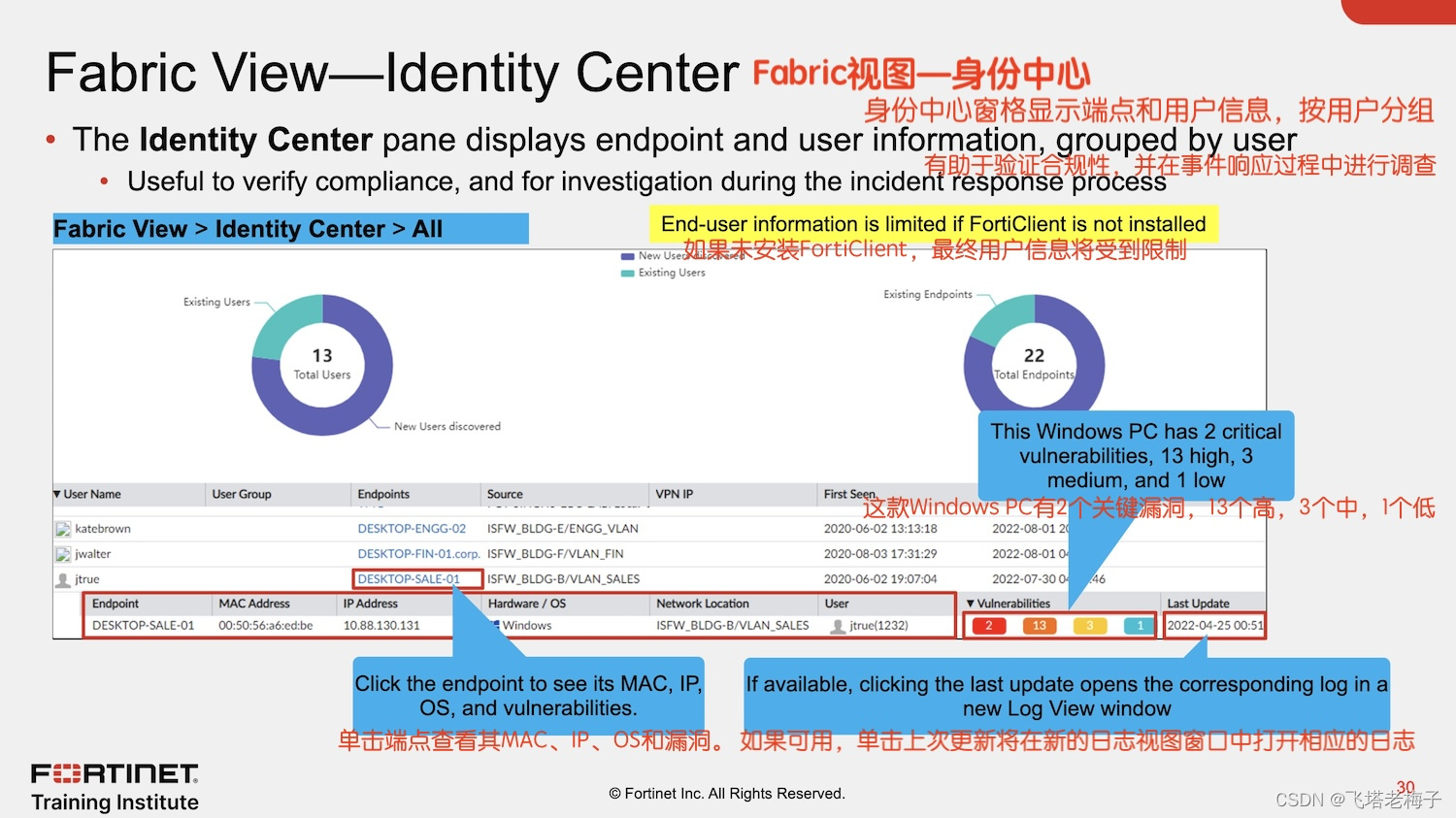
Task: Click MAC address 00:50:56:a6:ed:be
Action: 266,626
